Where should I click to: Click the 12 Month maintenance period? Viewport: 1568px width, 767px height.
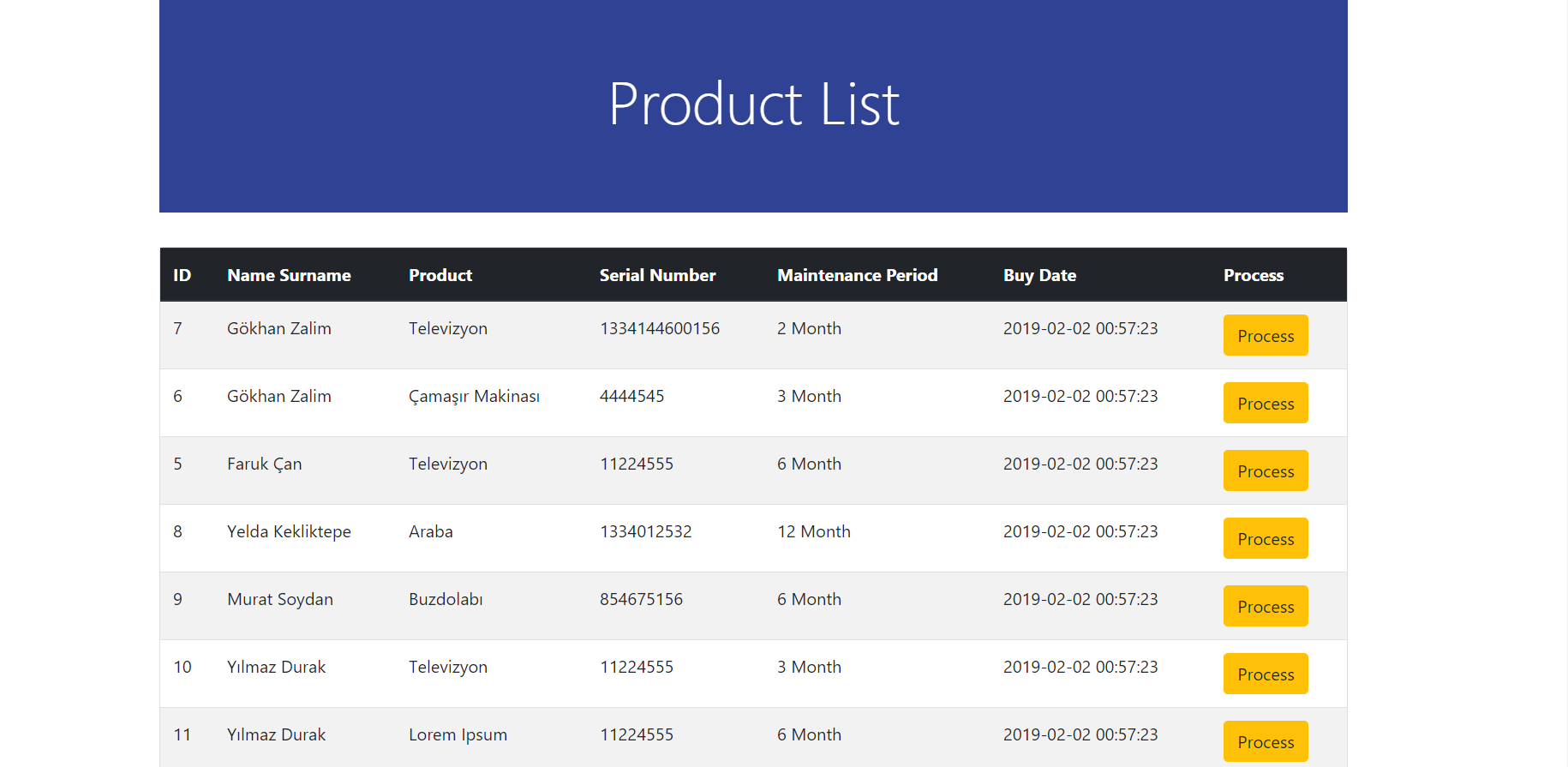(814, 531)
